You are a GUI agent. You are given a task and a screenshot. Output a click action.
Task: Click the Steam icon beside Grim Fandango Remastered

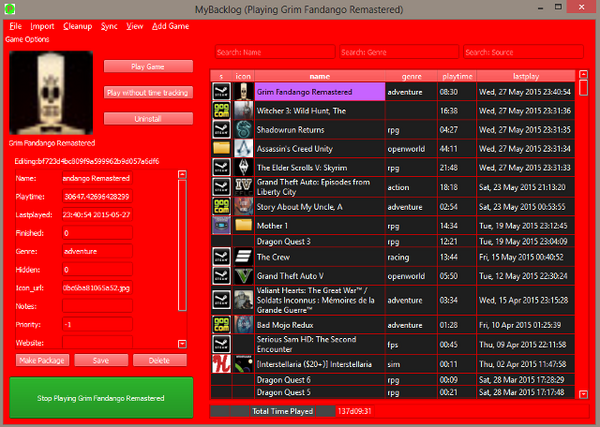click(x=221, y=91)
